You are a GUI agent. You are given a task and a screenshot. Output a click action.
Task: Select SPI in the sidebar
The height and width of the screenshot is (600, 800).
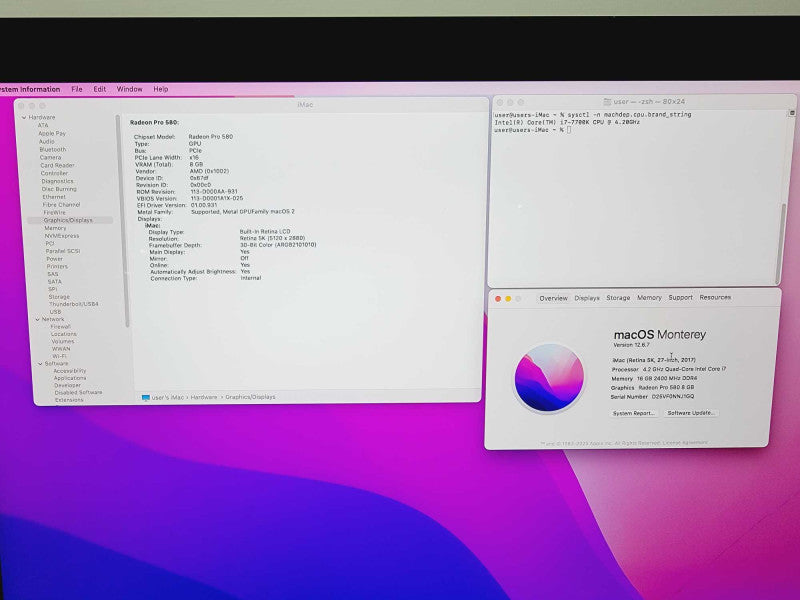pos(53,289)
